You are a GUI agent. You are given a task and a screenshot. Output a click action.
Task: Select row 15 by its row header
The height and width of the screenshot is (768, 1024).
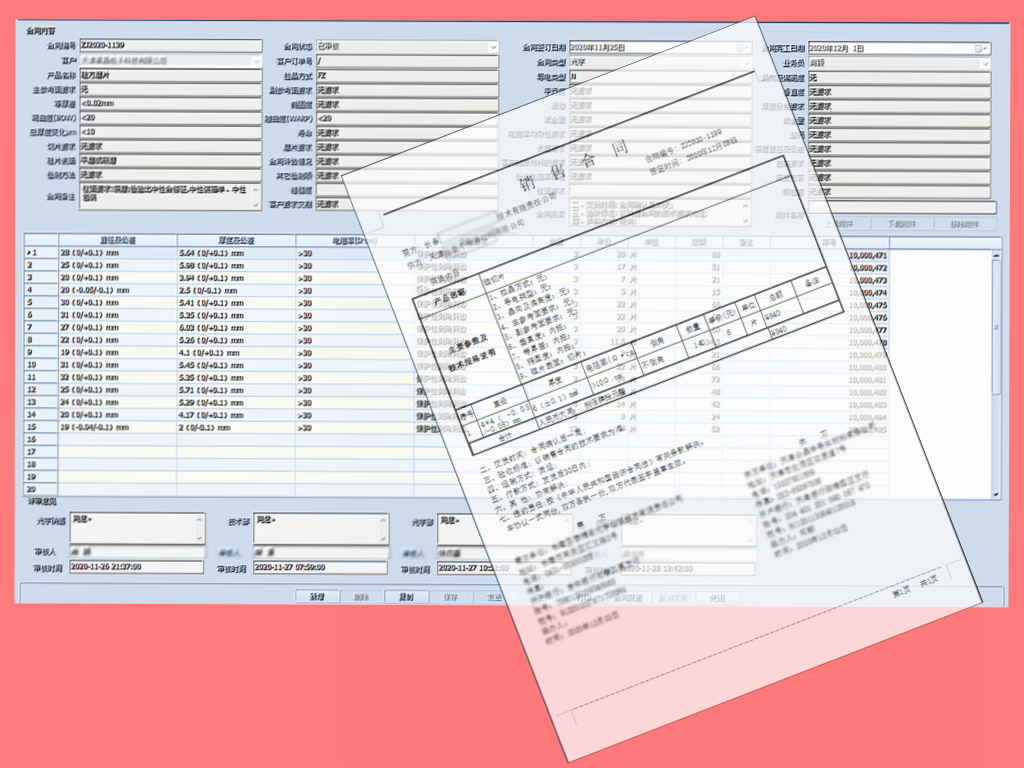click(41, 427)
